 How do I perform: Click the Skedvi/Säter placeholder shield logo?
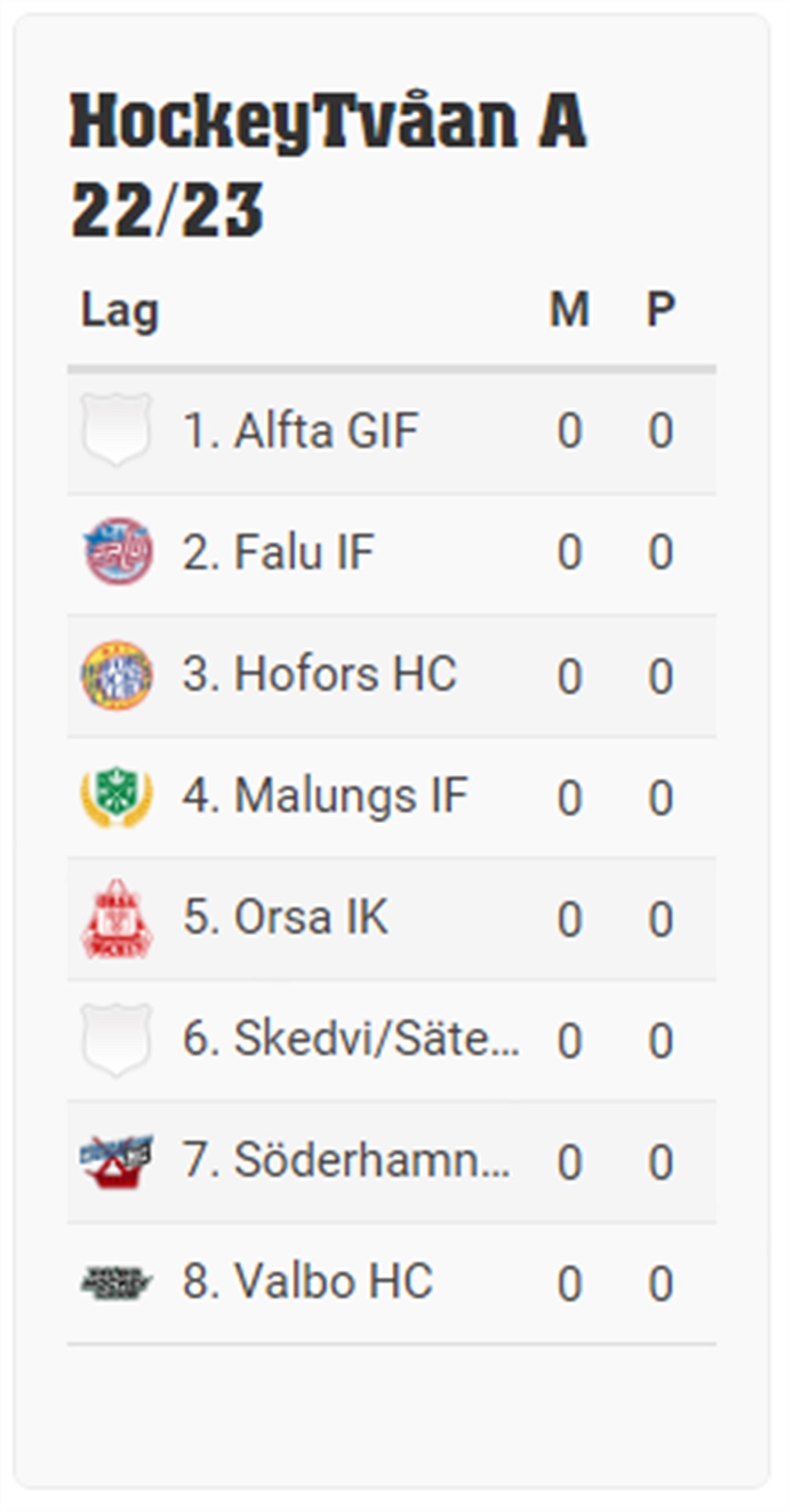pyautogui.click(x=117, y=1040)
